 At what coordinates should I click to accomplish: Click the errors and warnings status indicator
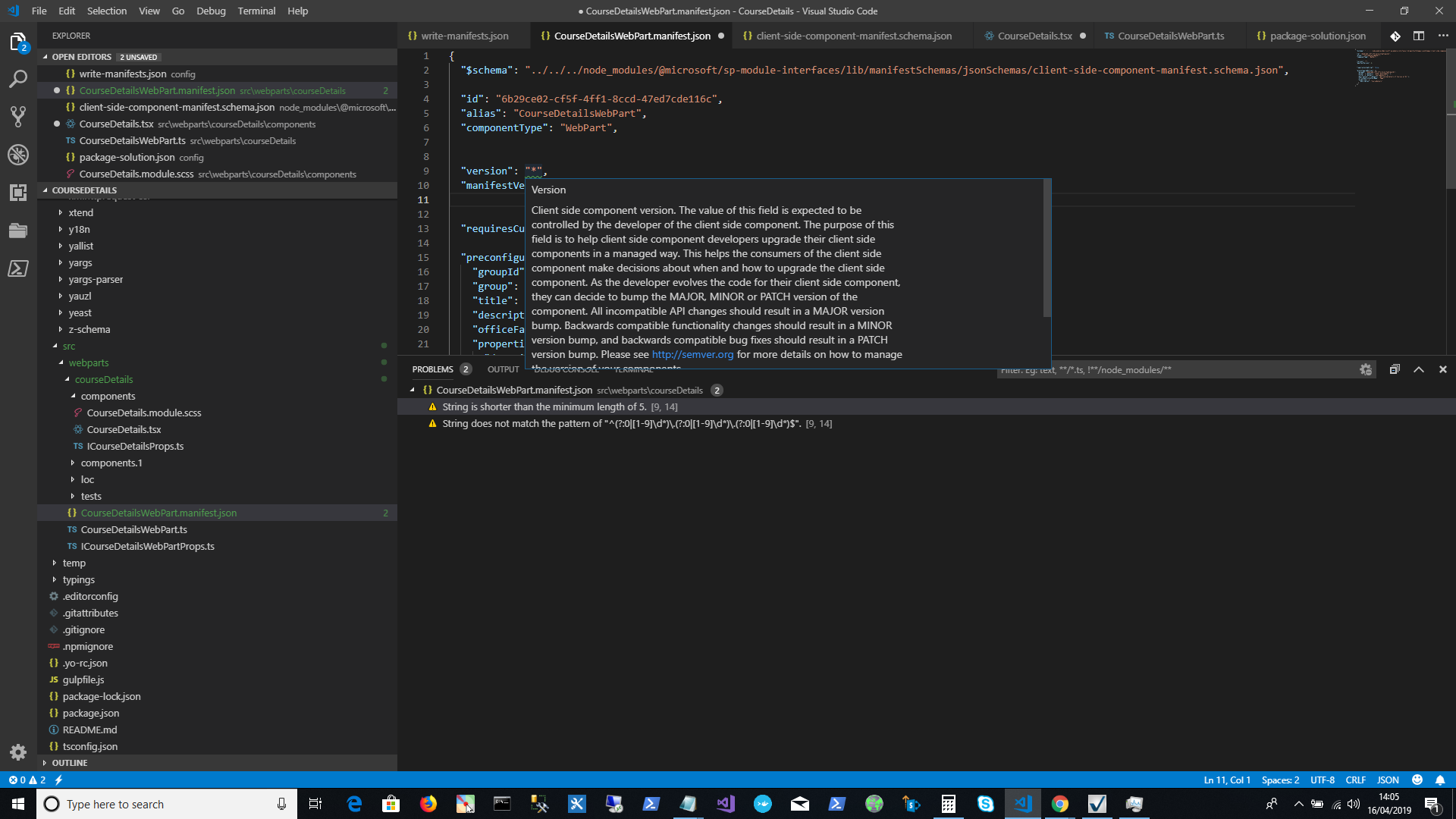click(x=27, y=780)
